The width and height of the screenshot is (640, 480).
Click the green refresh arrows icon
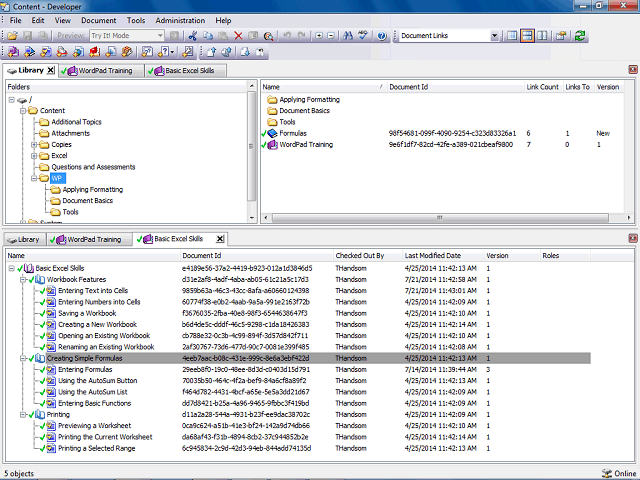tap(580, 36)
